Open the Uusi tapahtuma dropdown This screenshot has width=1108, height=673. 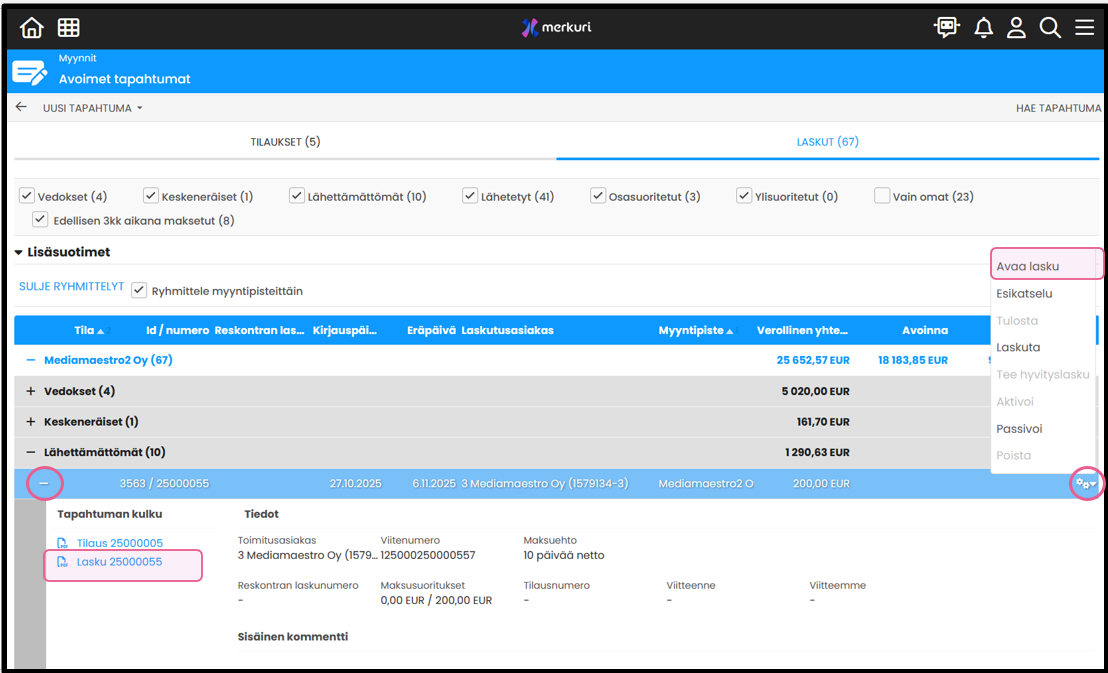[x=92, y=108]
